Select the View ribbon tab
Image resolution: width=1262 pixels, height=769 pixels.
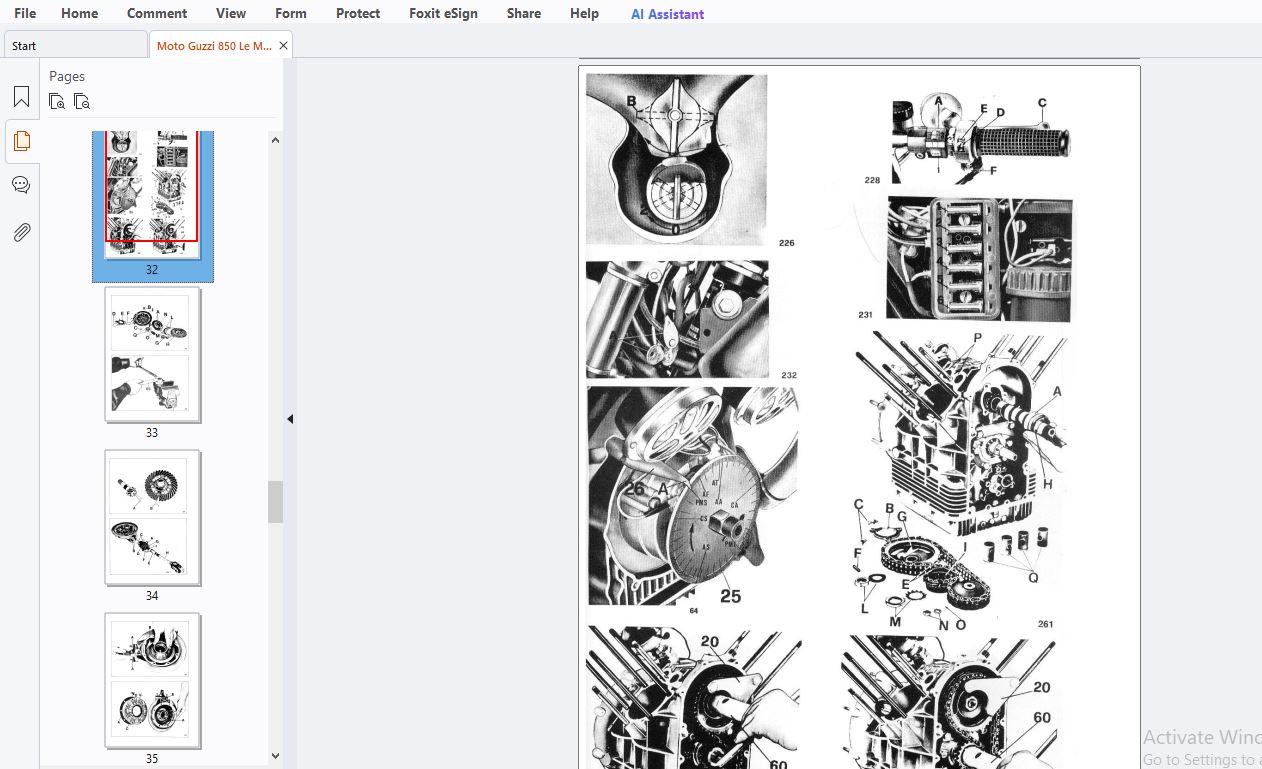[231, 13]
